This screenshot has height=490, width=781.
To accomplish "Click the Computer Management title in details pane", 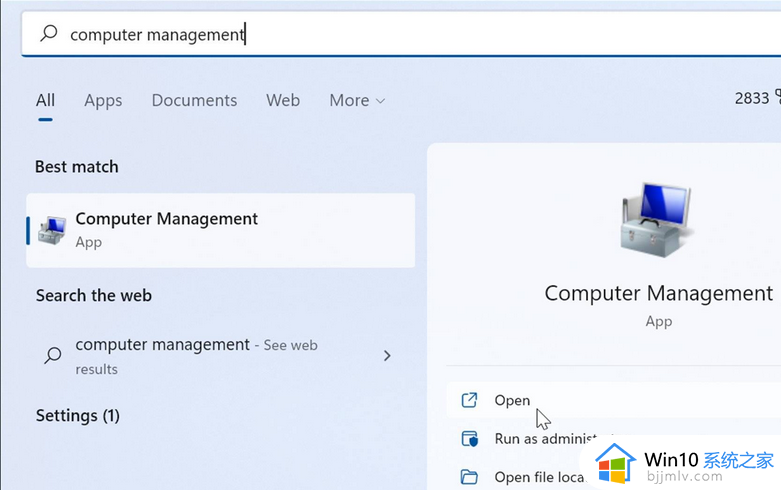I will coord(658,293).
